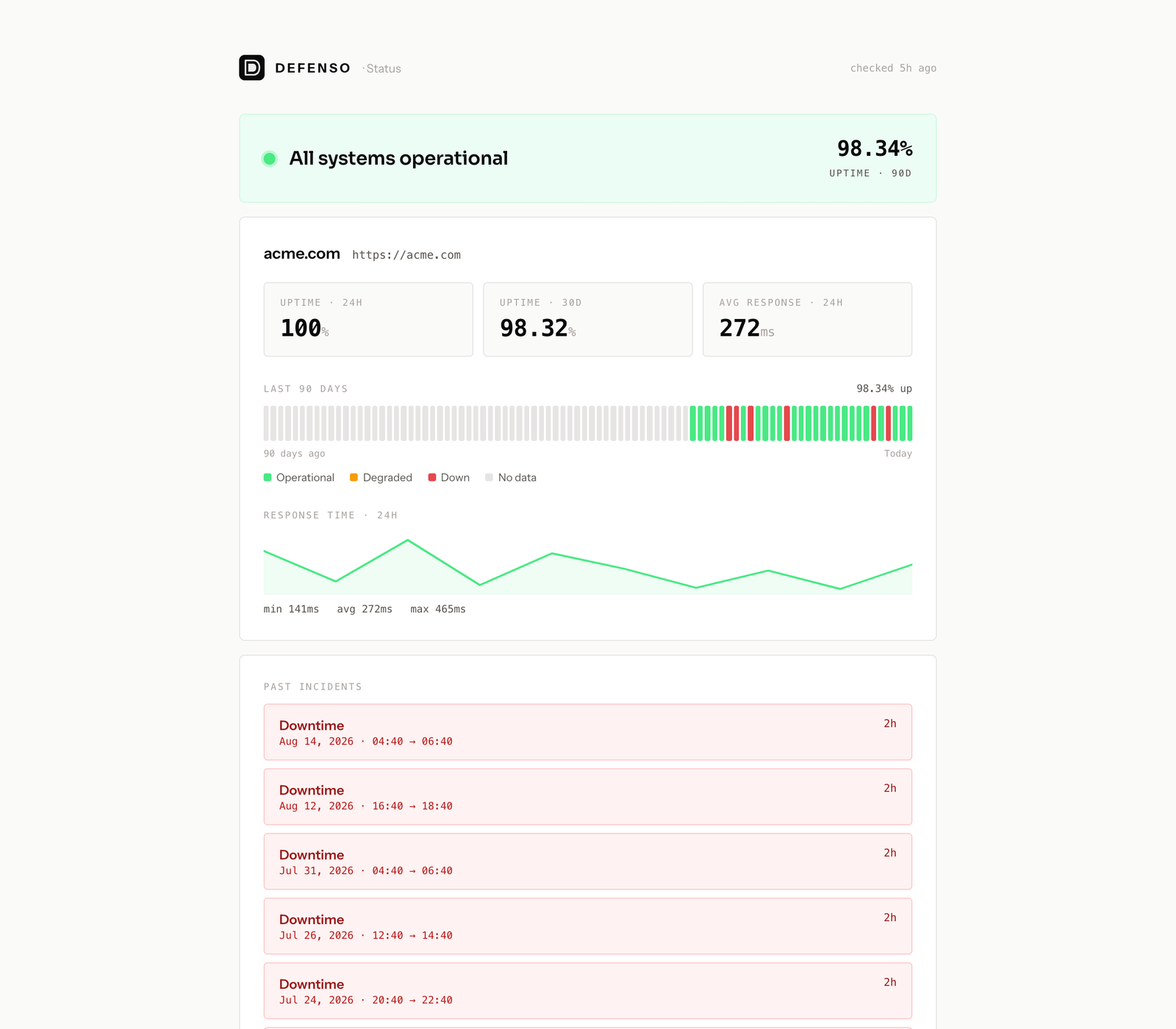Open the Jul 31, 2026 downtime incident
This screenshot has height=1029, width=1176.
(x=588, y=861)
